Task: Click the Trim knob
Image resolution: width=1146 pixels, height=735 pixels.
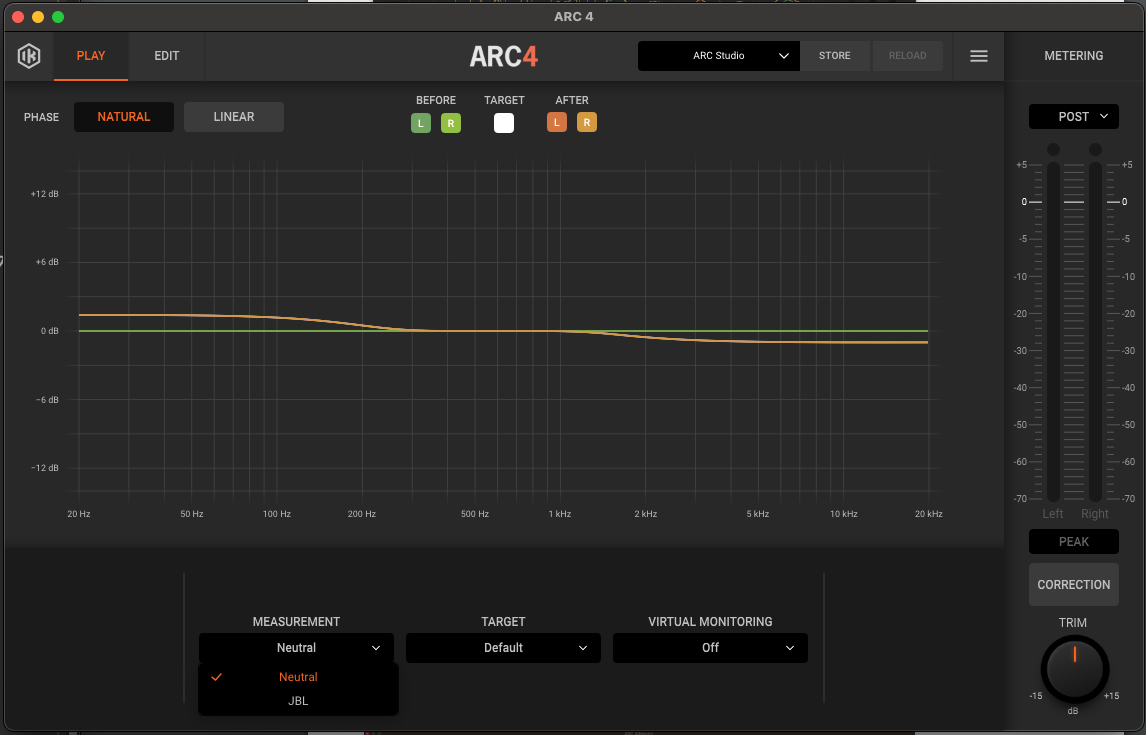Action: coord(1074,669)
